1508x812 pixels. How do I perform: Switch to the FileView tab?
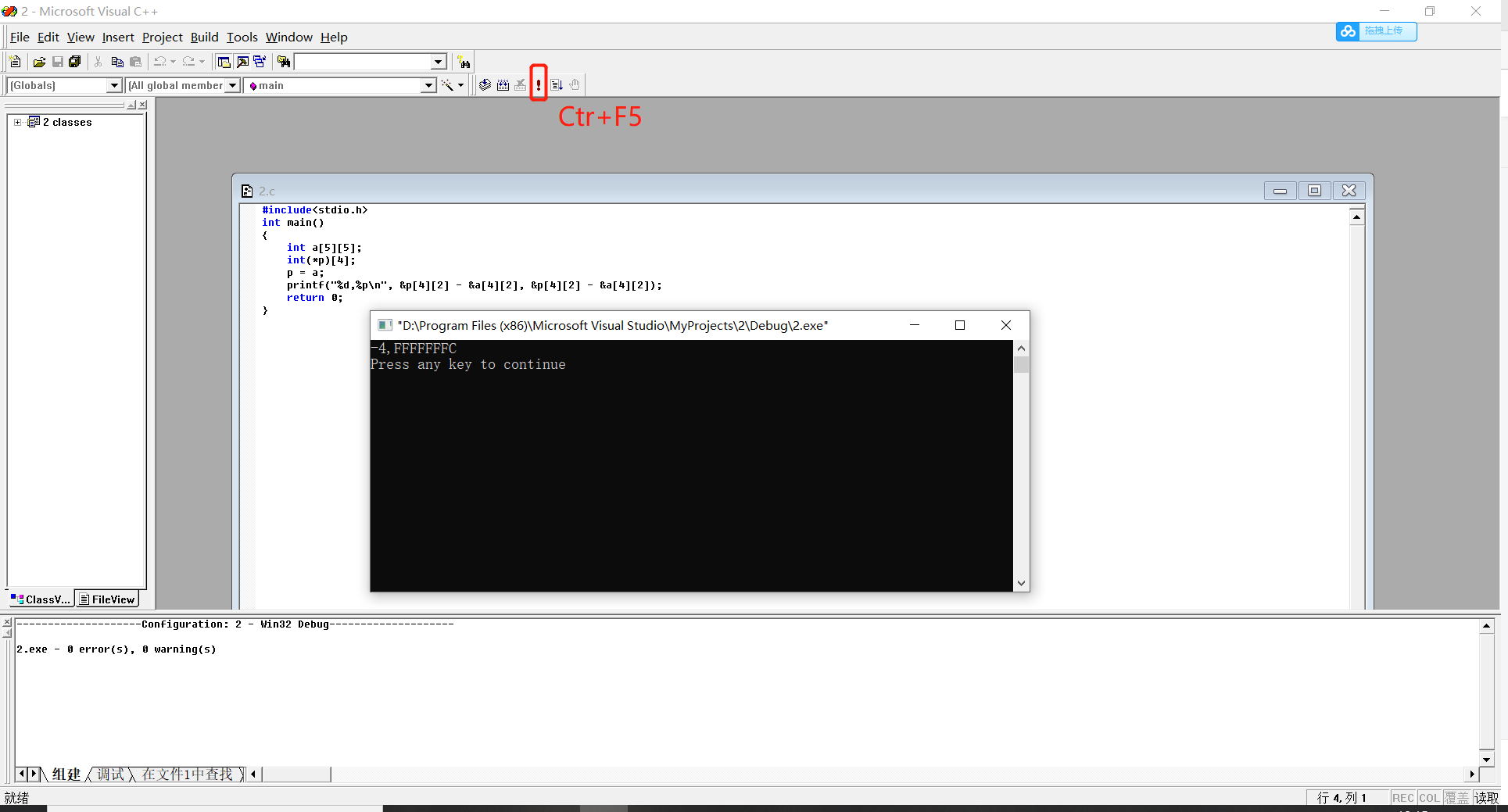pyautogui.click(x=106, y=599)
